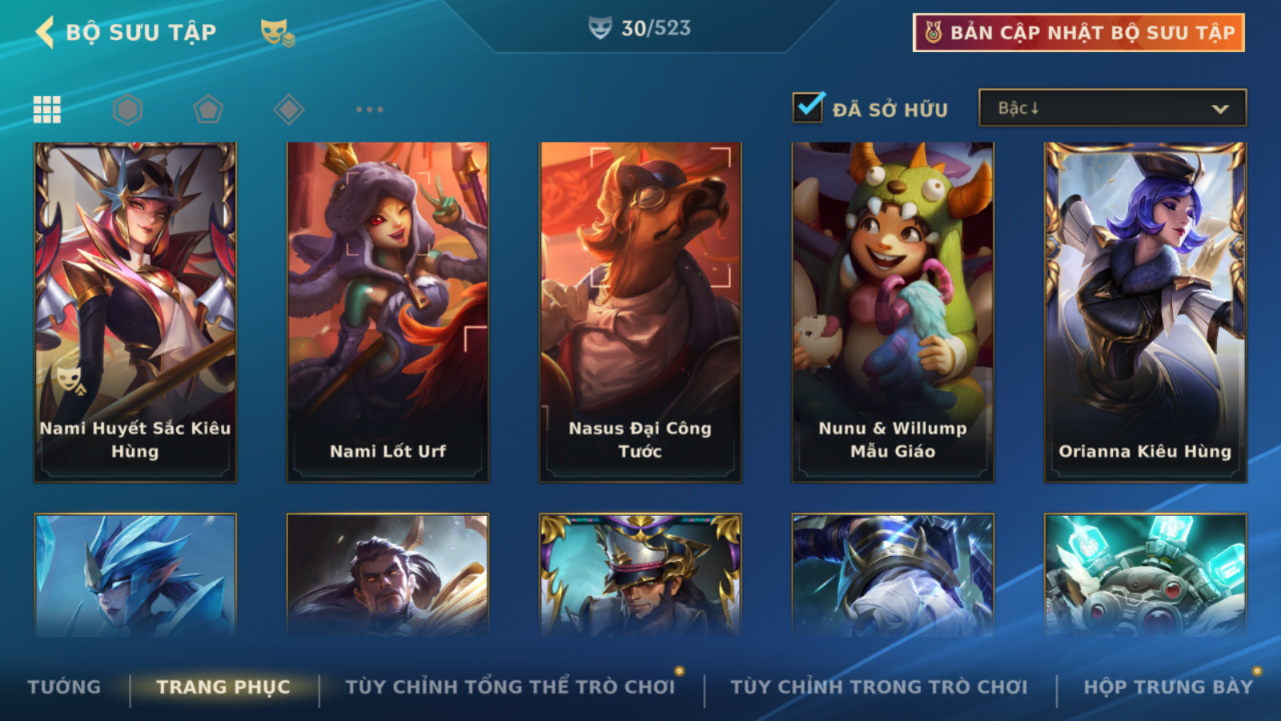
Task: Open the three dots more filters
Action: [369, 109]
